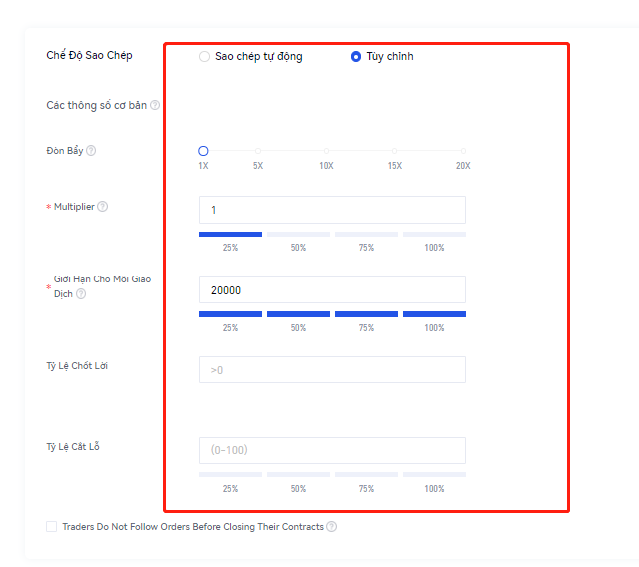The height and width of the screenshot is (567, 639).
Task: Choose 50% segment under Multiplier
Action: 298,234
